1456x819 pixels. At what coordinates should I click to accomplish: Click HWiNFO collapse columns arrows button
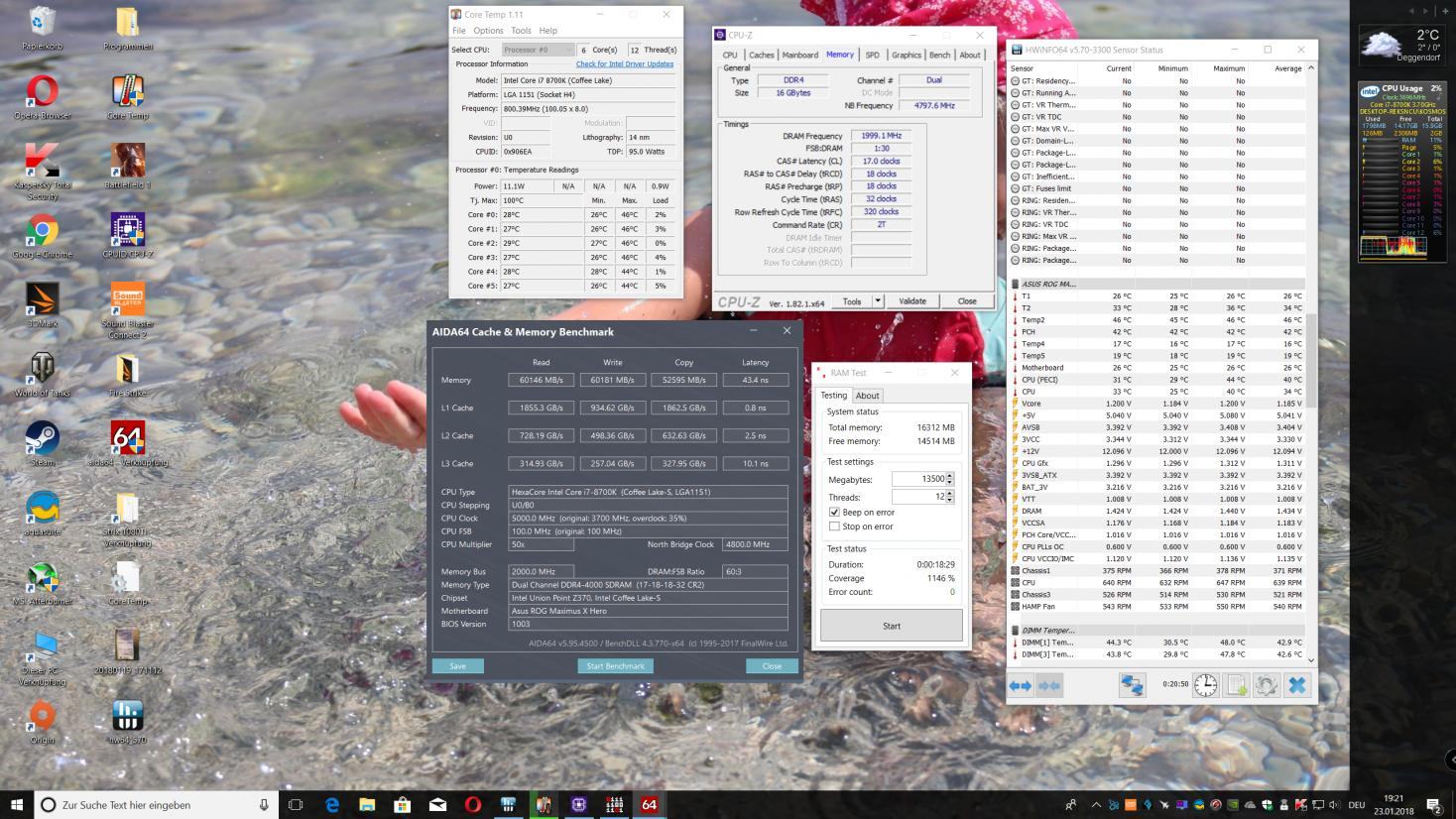click(x=1049, y=685)
